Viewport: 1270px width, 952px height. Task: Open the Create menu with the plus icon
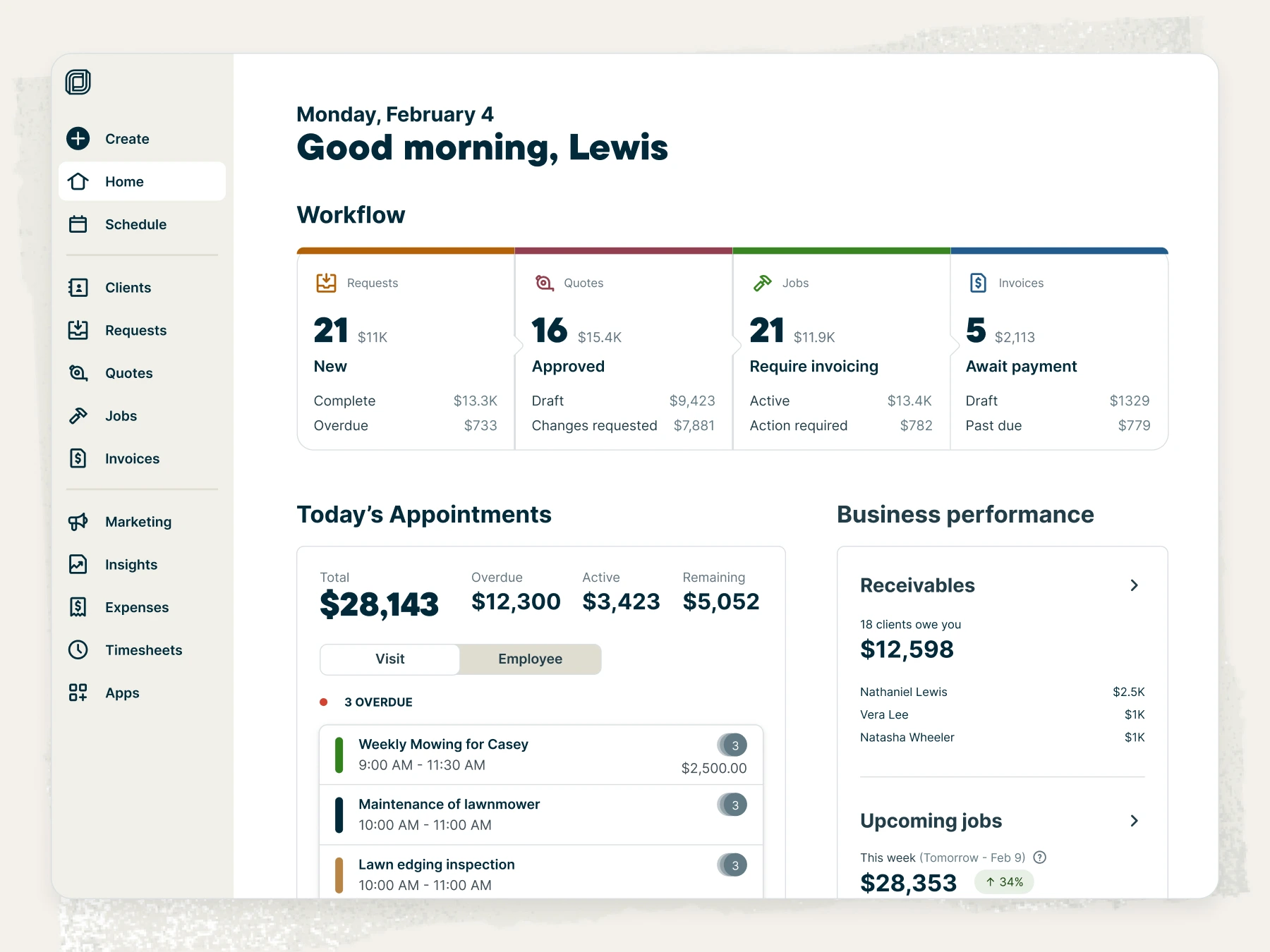click(x=78, y=139)
